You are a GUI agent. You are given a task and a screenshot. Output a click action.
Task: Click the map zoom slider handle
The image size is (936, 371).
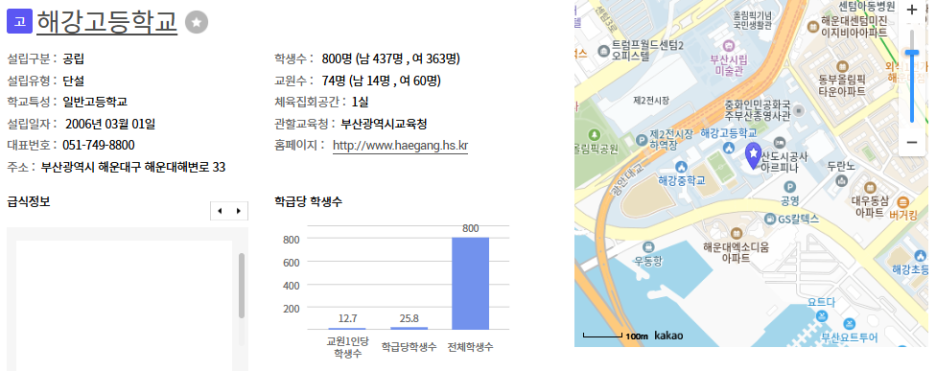click(x=912, y=52)
